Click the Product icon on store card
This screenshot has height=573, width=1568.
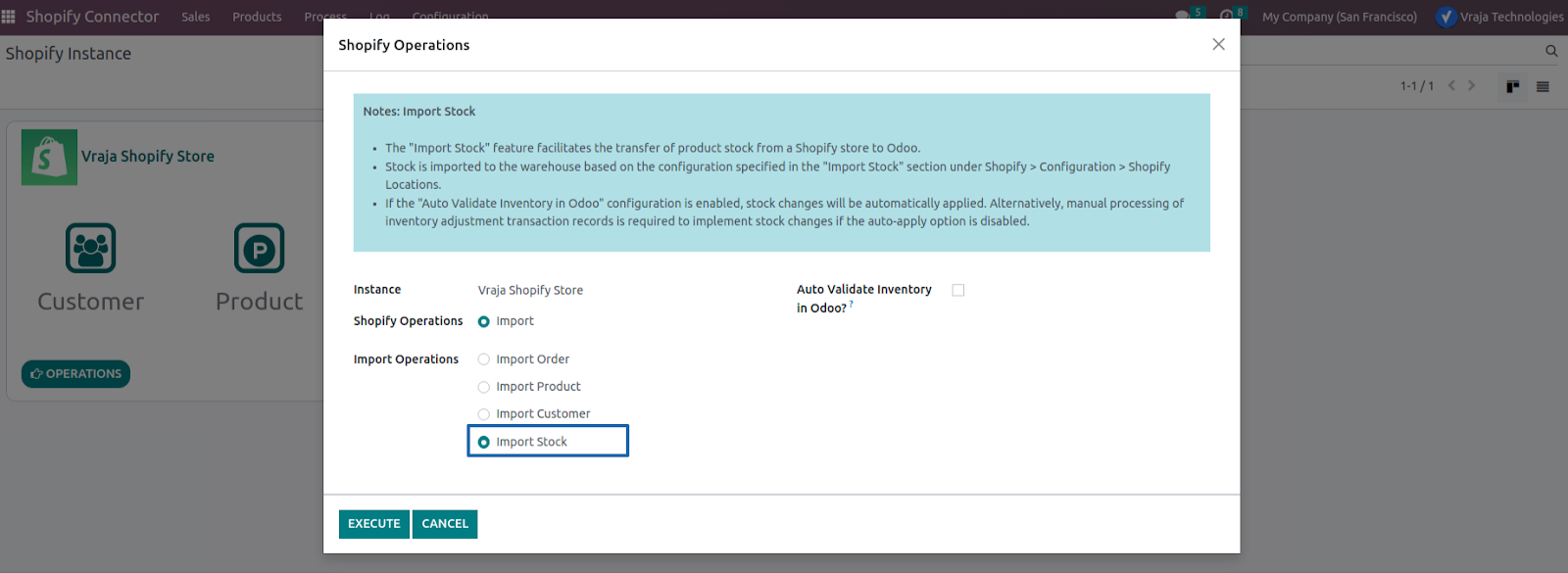tap(260, 248)
